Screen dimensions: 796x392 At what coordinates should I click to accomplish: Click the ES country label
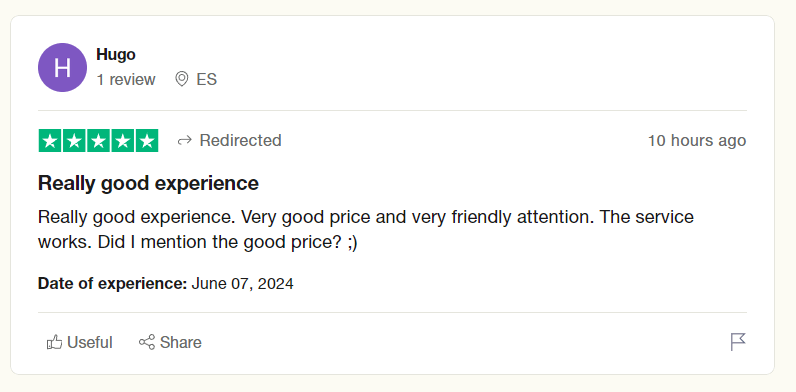tap(207, 80)
